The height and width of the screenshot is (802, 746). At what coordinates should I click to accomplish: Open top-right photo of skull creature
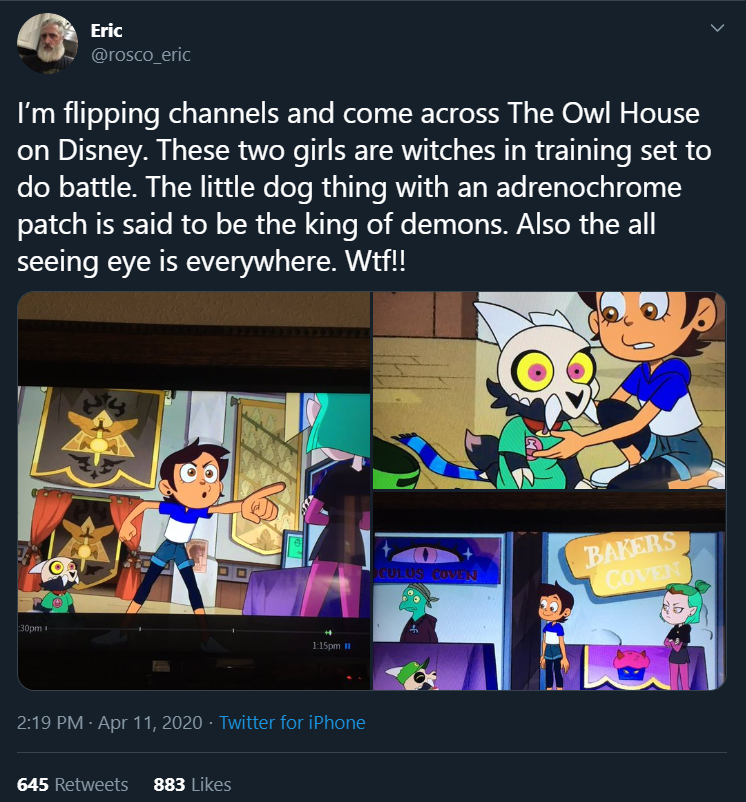(549, 390)
